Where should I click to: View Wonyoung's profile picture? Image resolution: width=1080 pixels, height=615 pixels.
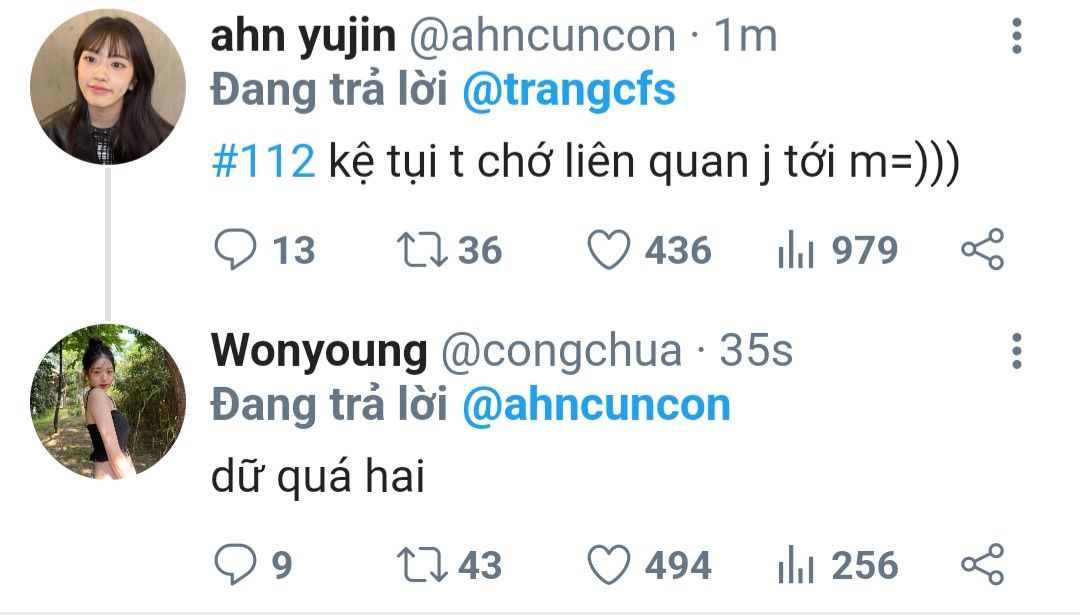coord(107,402)
